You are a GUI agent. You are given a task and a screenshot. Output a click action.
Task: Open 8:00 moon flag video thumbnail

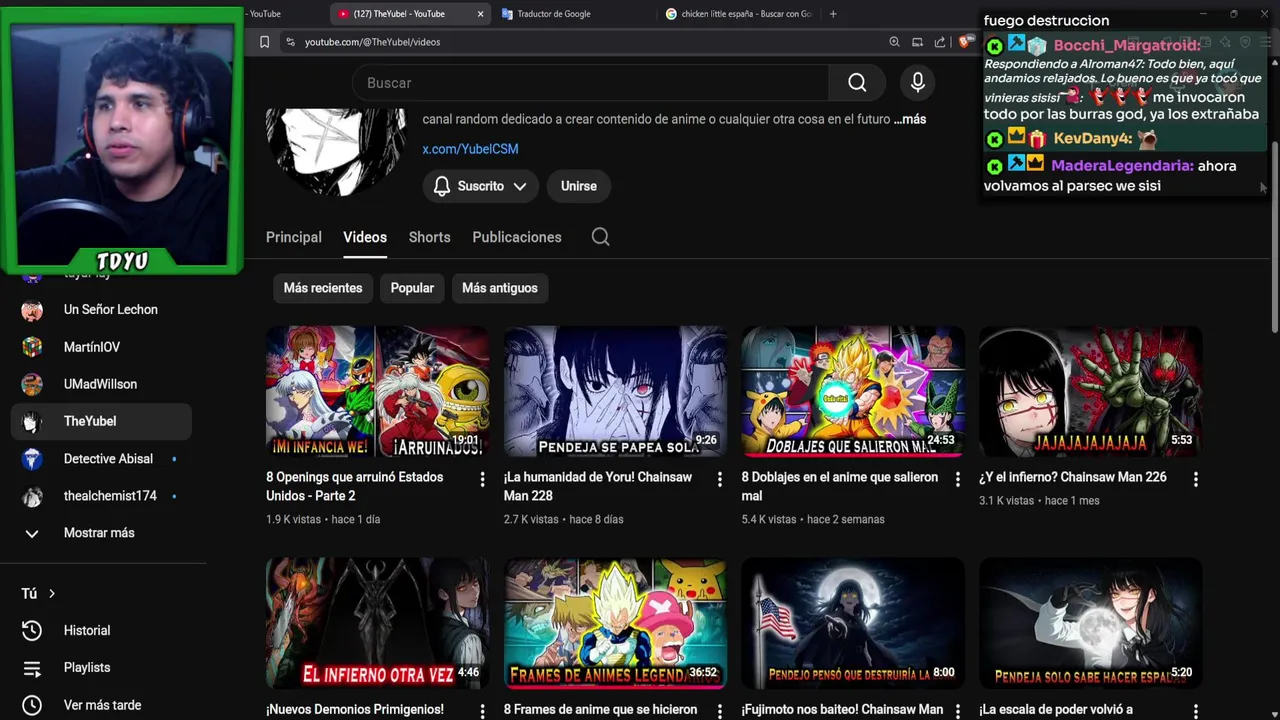click(x=853, y=624)
